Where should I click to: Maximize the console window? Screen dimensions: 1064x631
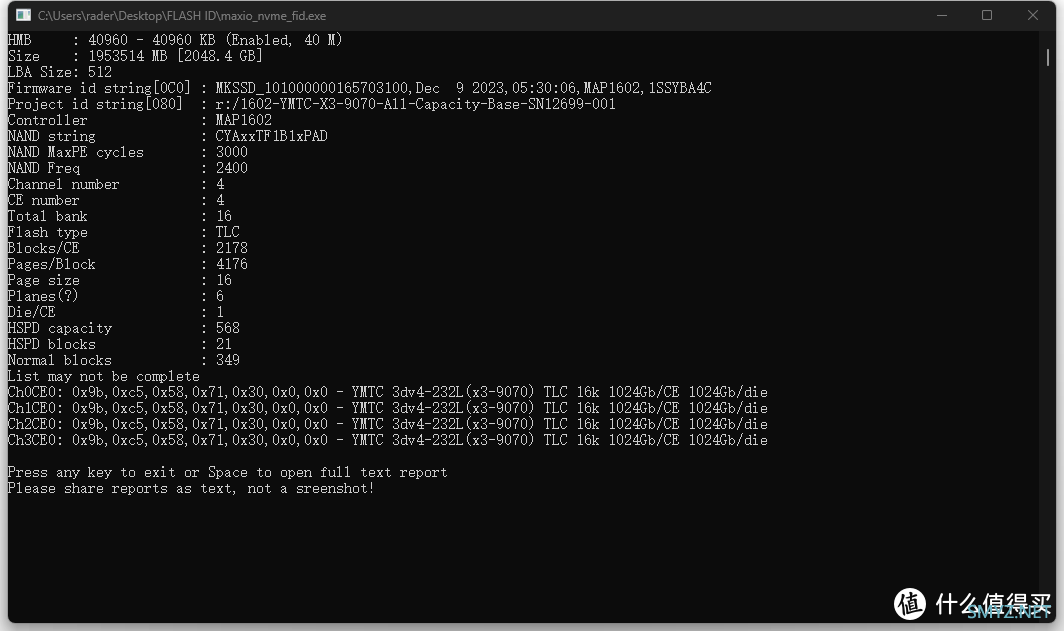987,15
